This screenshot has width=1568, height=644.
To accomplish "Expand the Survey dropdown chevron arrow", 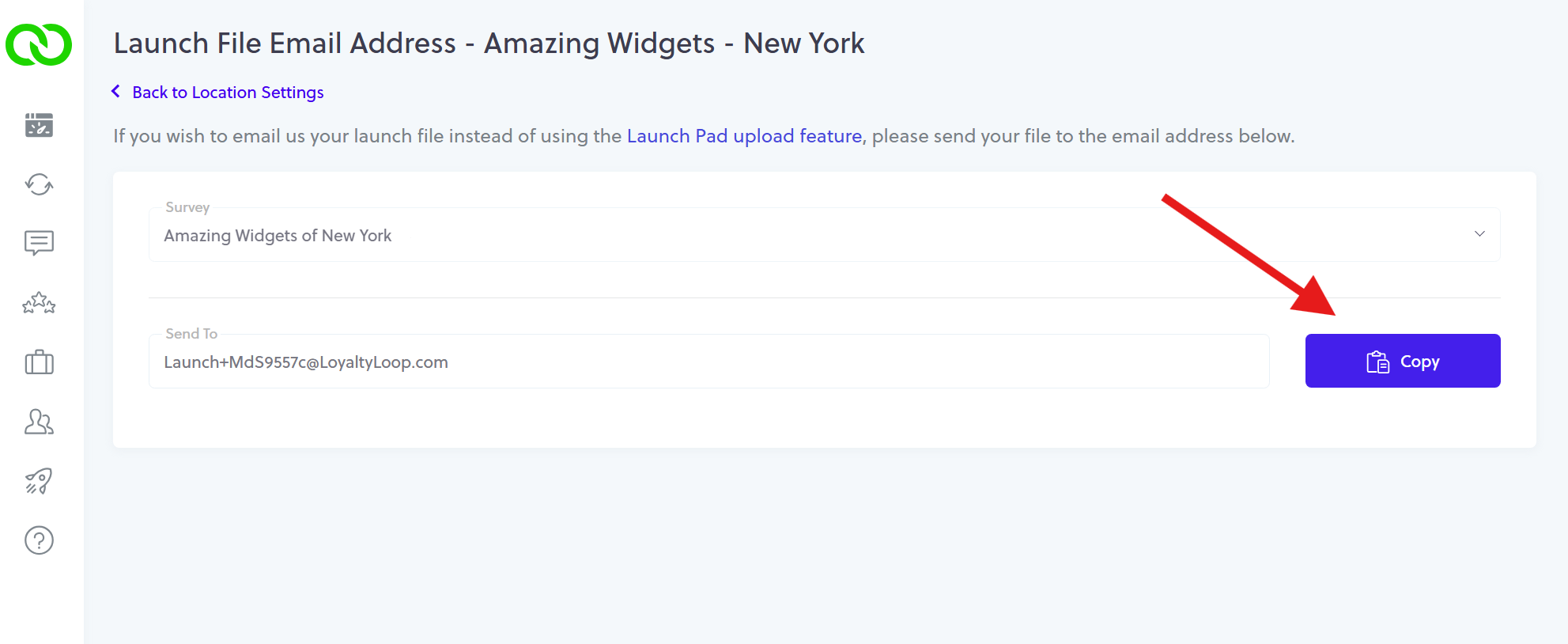I will coord(1479,234).
